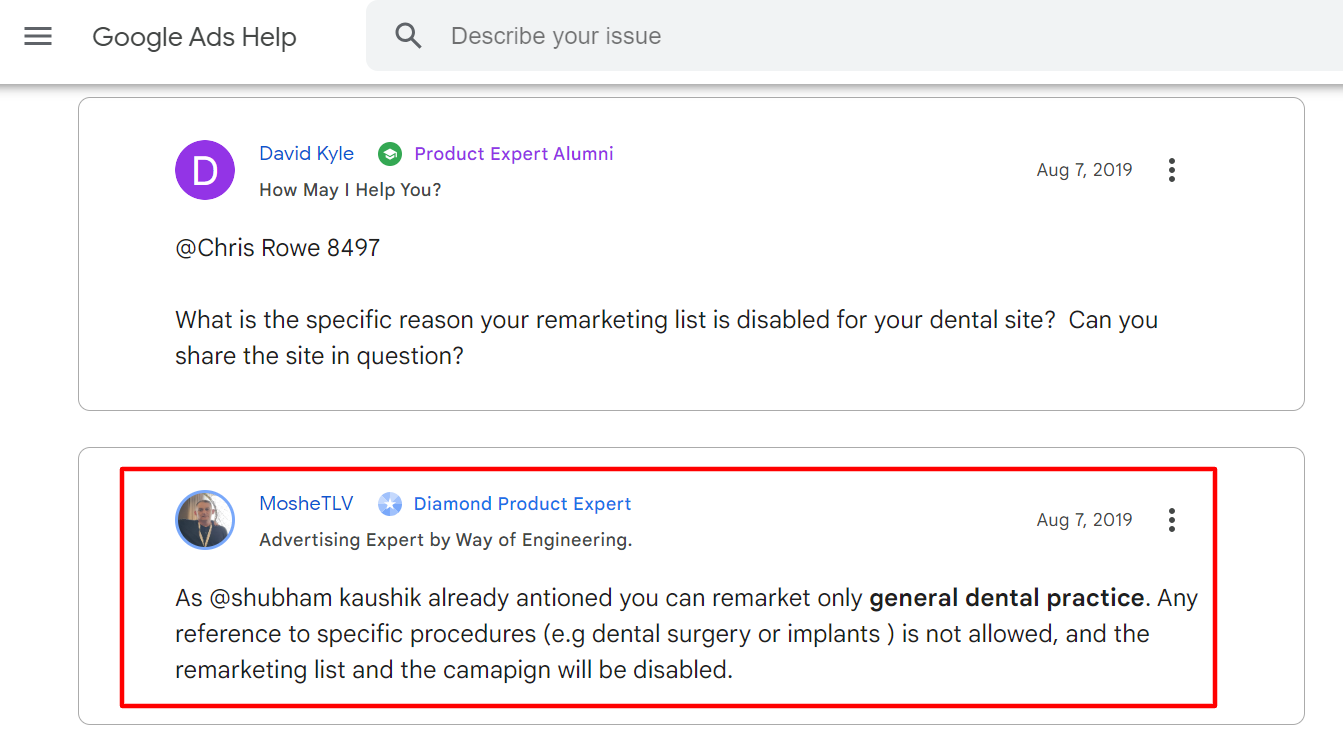The height and width of the screenshot is (742, 1343).
Task: Click the green Product Expert Alumni badge icon
Action: click(x=390, y=154)
